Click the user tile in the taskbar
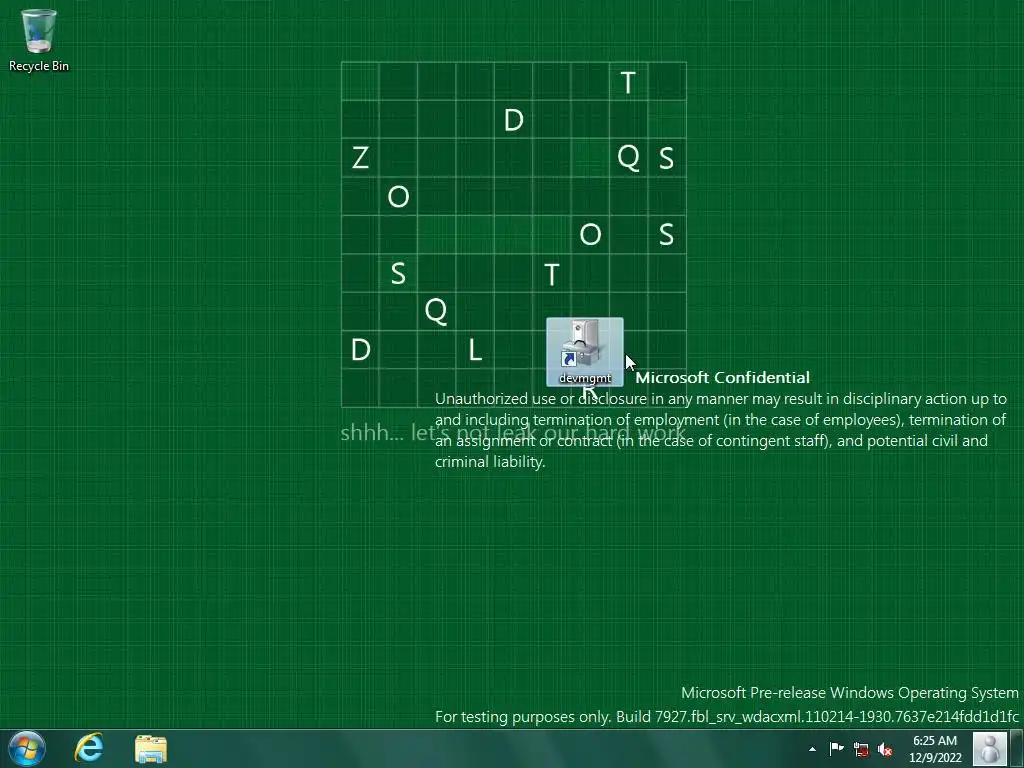Image resolution: width=1024 pixels, height=768 pixels. (990, 748)
